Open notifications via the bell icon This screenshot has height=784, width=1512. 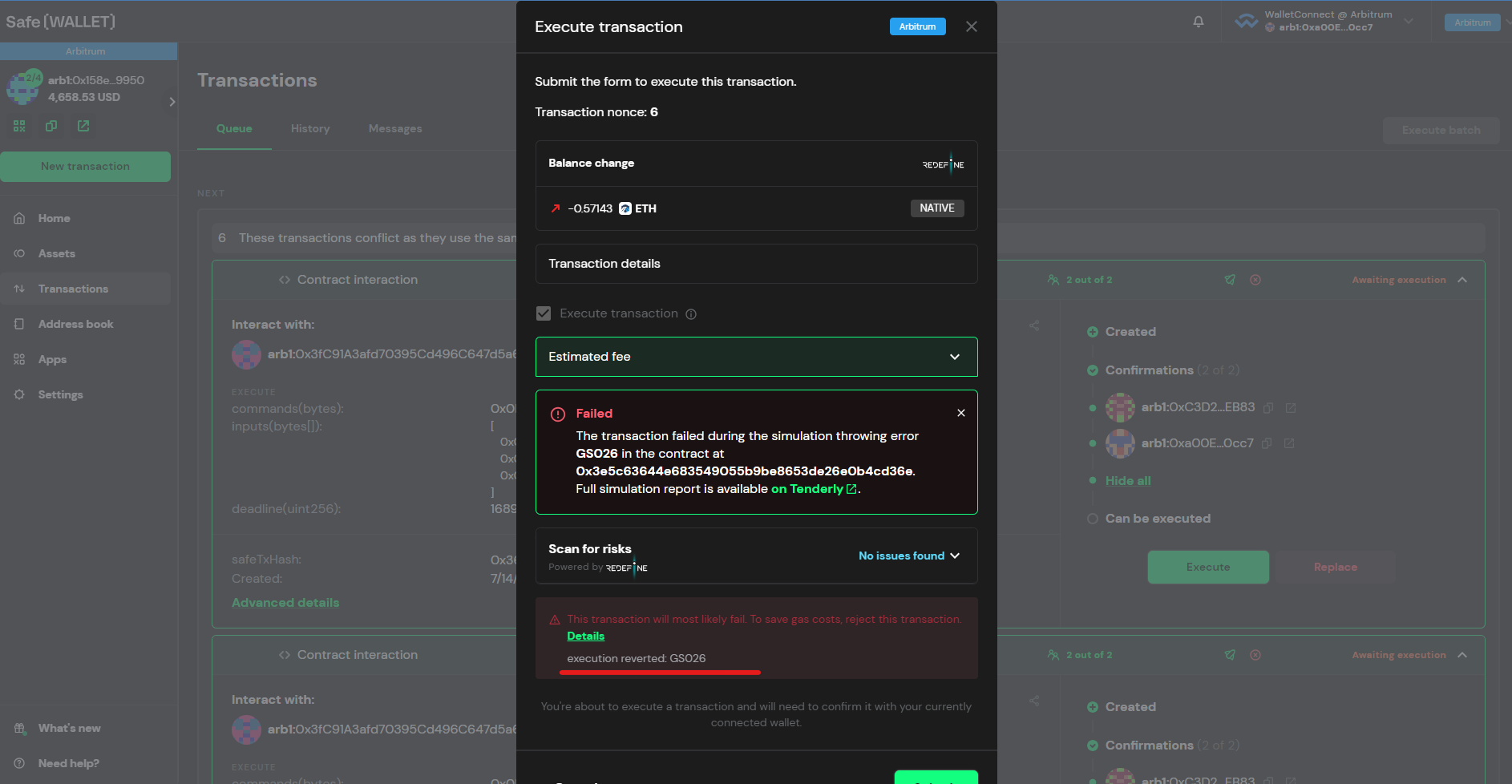pyautogui.click(x=1198, y=22)
